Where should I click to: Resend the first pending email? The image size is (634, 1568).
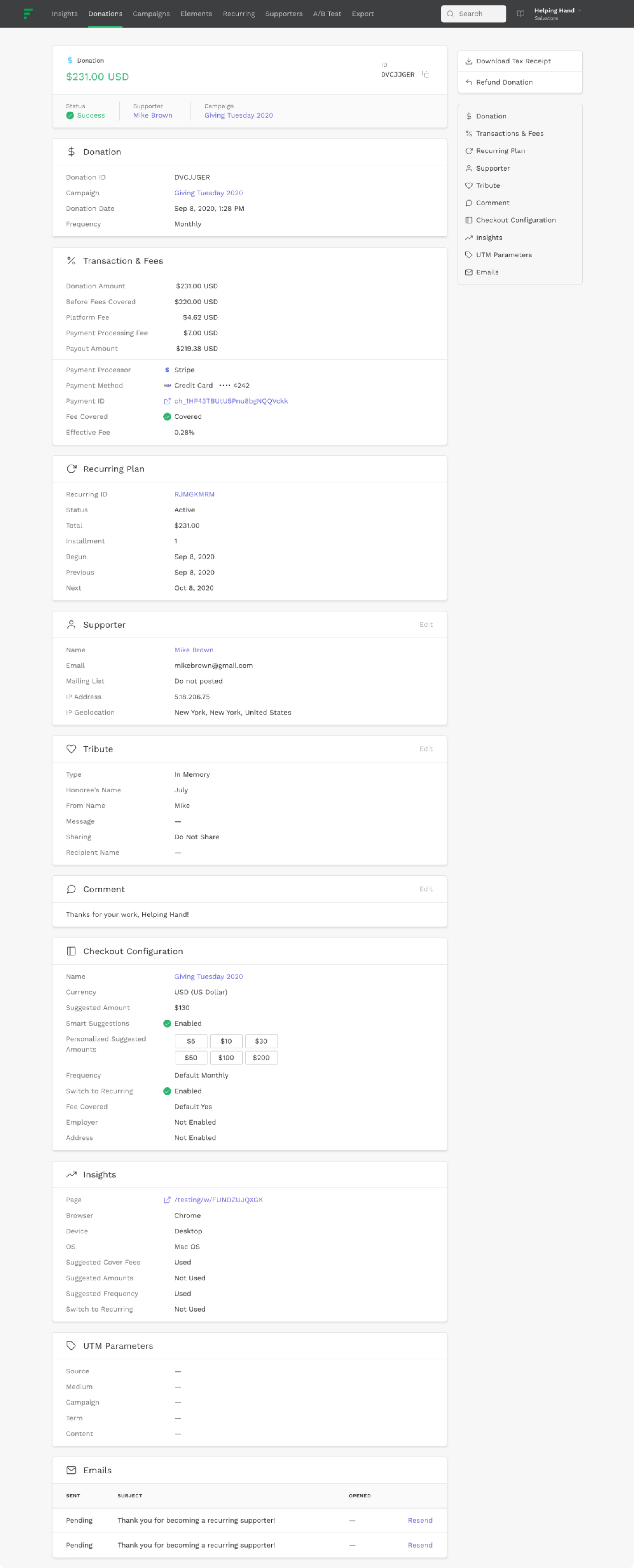click(x=420, y=1520)
